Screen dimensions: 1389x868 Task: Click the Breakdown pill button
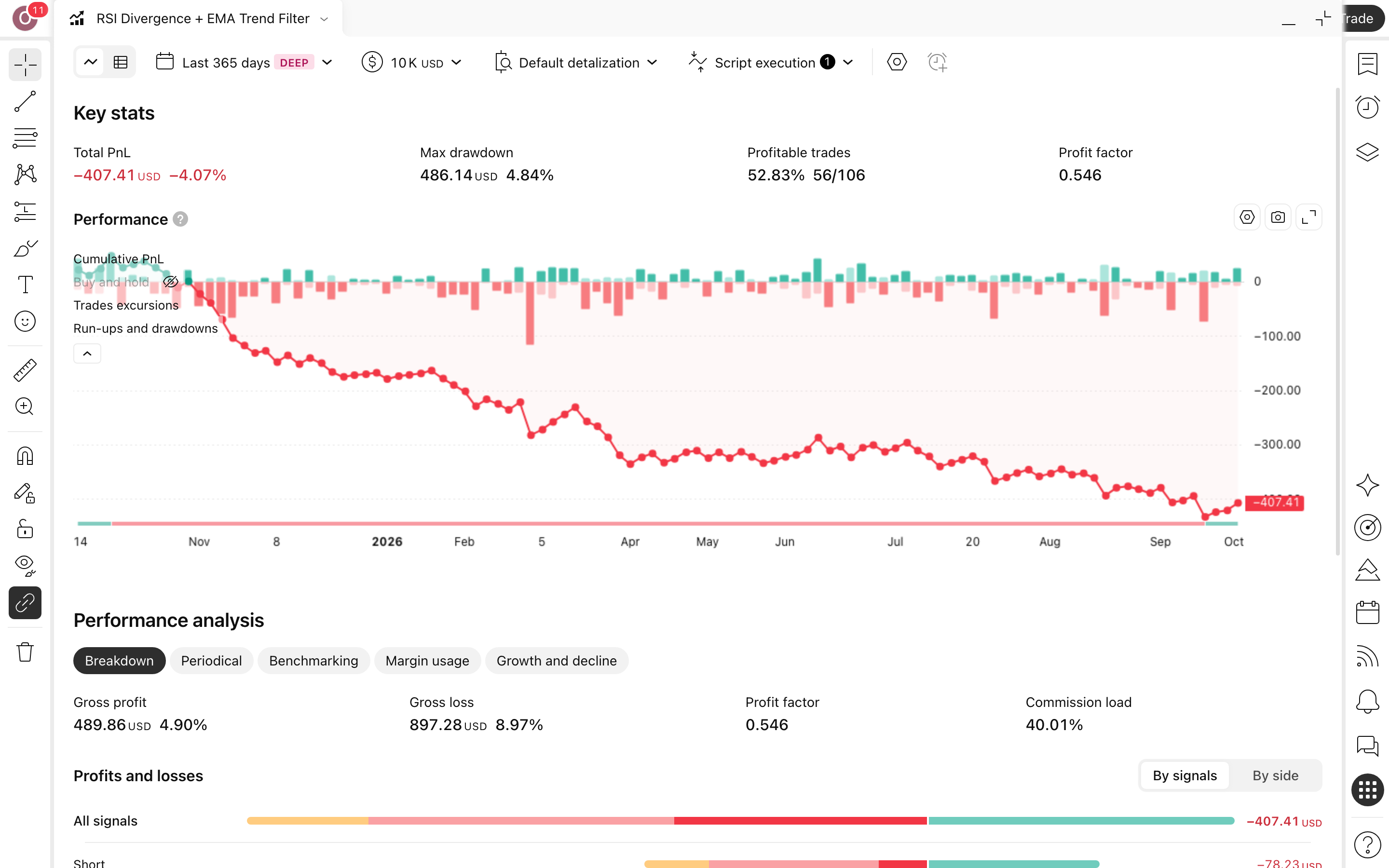click(x=119, y=661)
